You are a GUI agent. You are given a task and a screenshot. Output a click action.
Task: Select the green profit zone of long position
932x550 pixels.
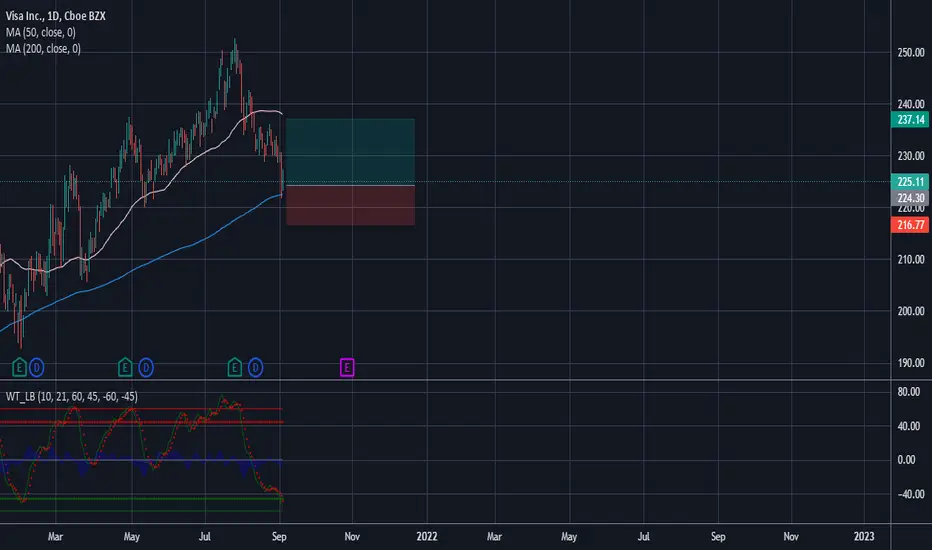350,152
